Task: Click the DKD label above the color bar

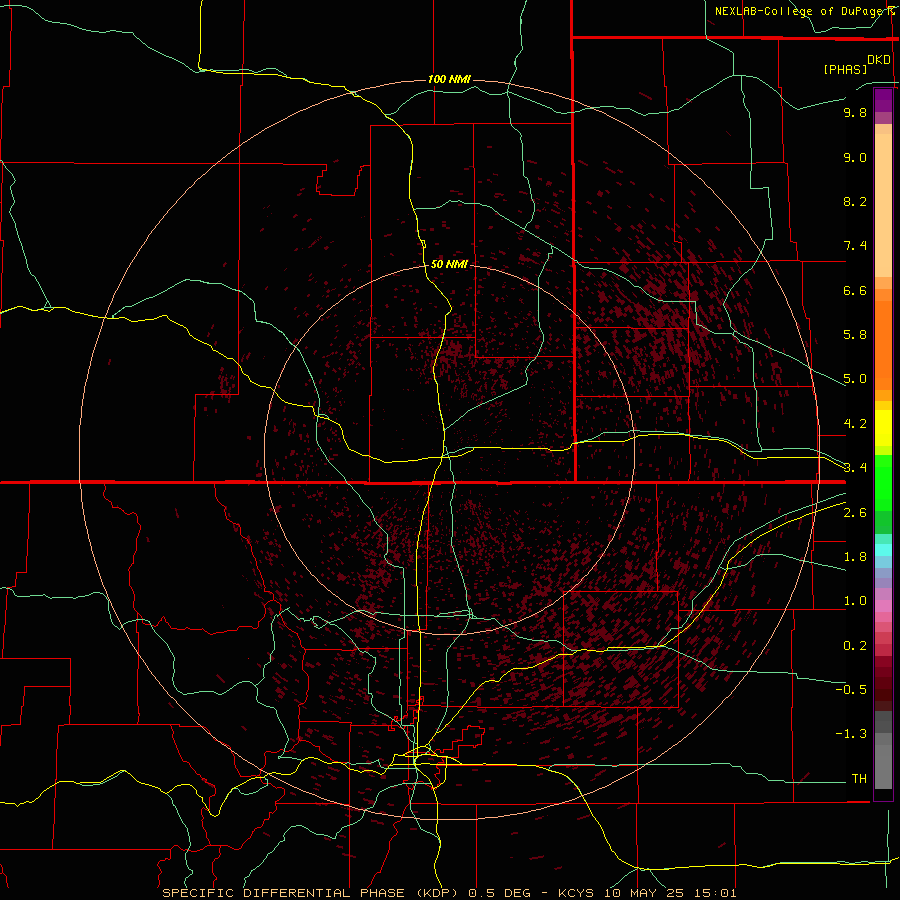Action: click(x=879, y=60)
